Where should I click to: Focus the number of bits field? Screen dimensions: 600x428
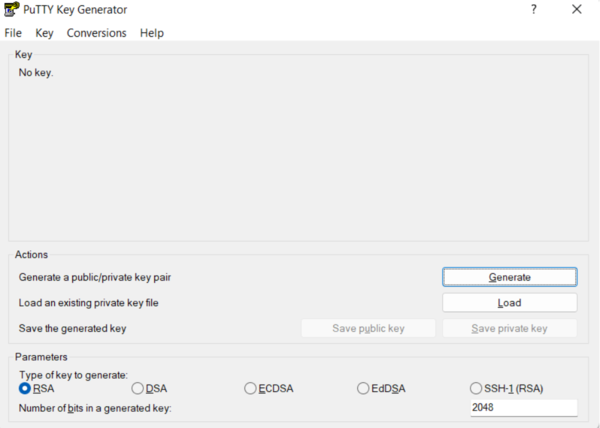click(523, 408)
